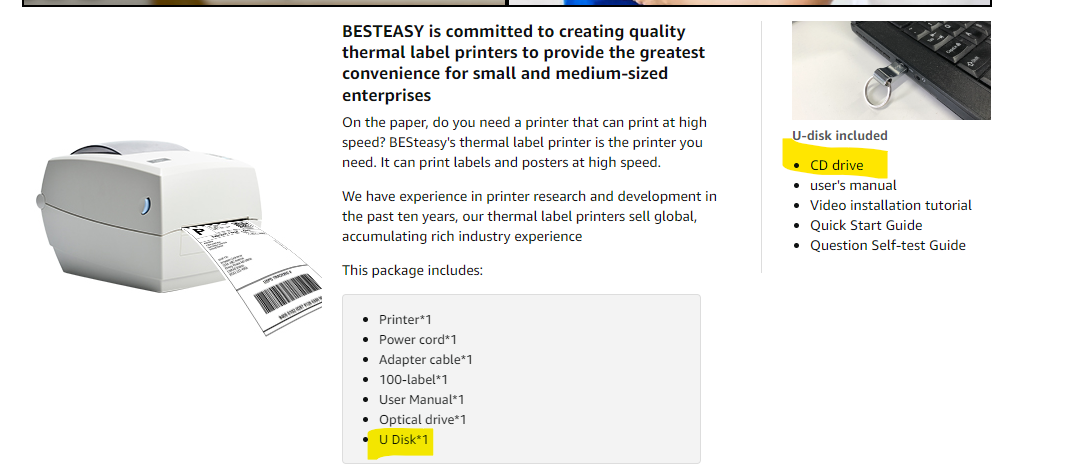This screenshot has height=472, width=1072.
Task: Click 'This package includes:' text
Action: pyautogui.click(x=412, y=270)
